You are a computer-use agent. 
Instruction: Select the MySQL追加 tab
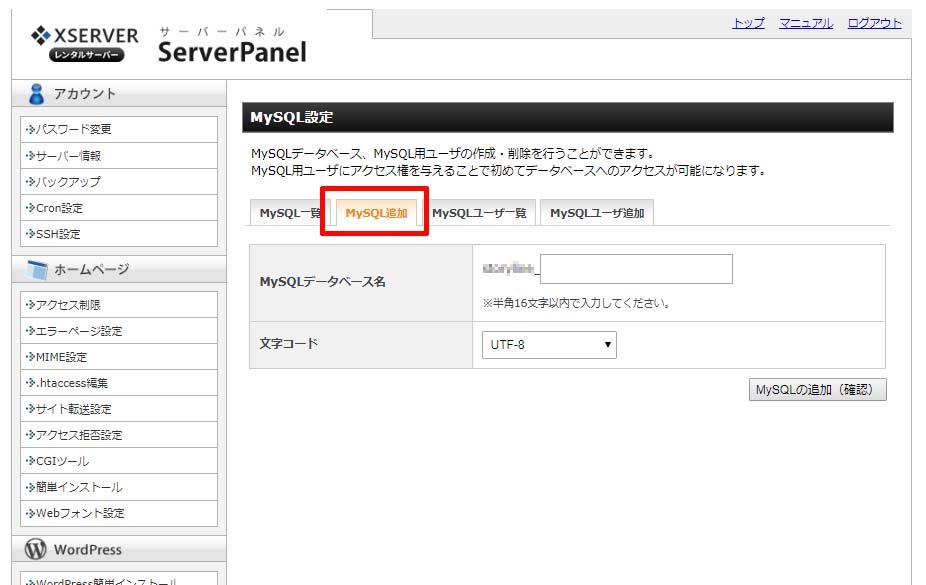click(376, 213)
